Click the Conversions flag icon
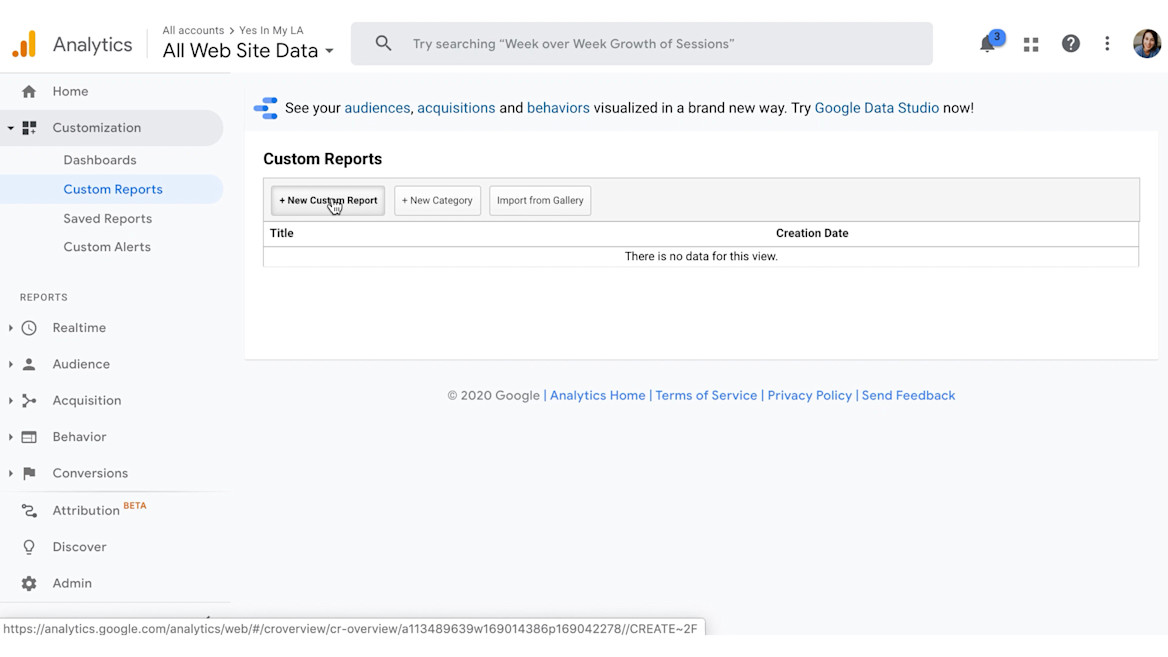The image size is (1168, 657). (29, 473)
